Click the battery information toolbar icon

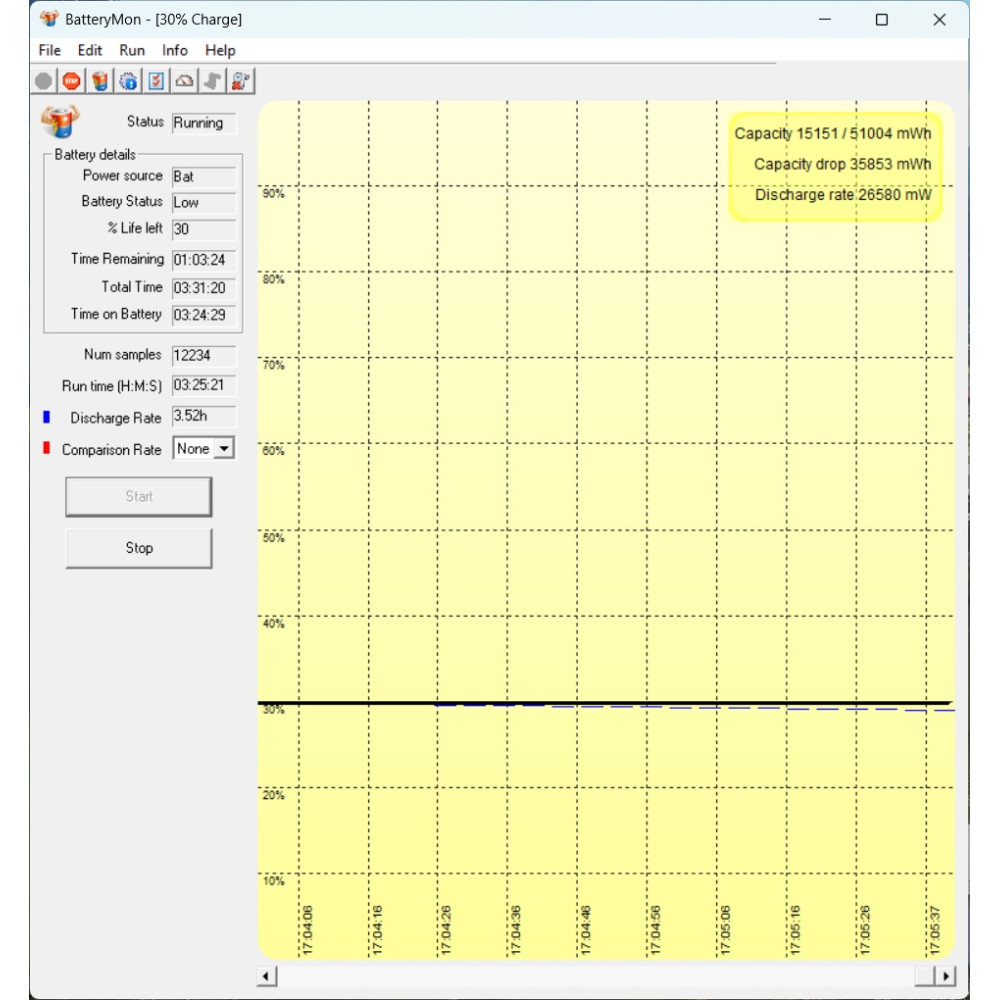(x=100, y=81)
